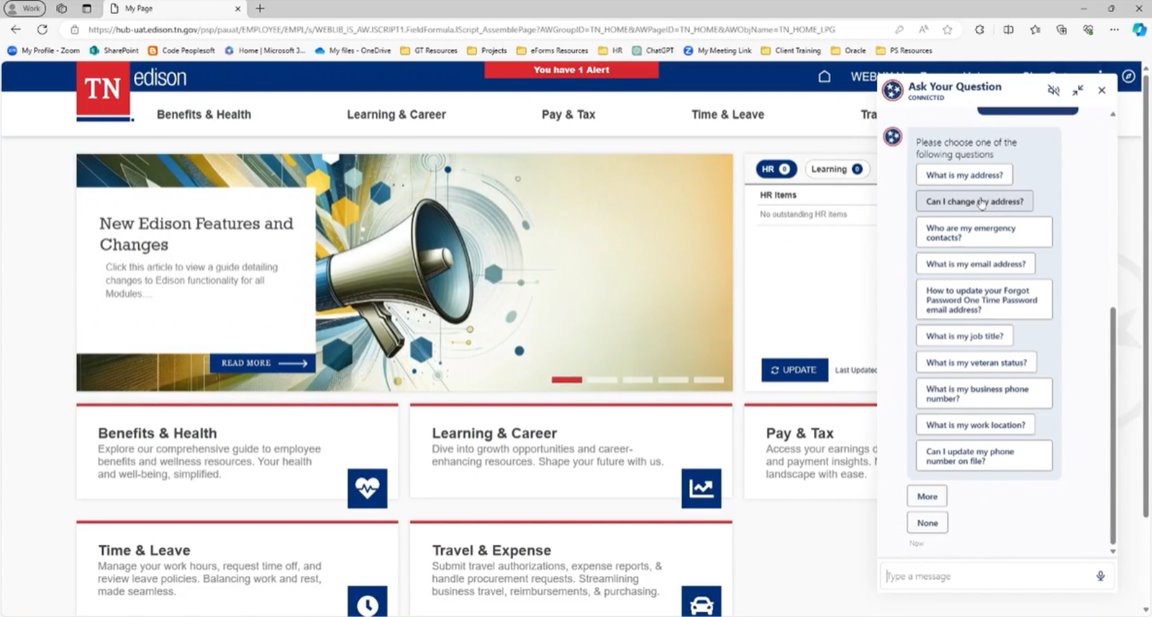Image resolution: width=1152 pixels, height=617 pixels.
Task: Expand the Benefits & Health menu
Action: (204, 115)
